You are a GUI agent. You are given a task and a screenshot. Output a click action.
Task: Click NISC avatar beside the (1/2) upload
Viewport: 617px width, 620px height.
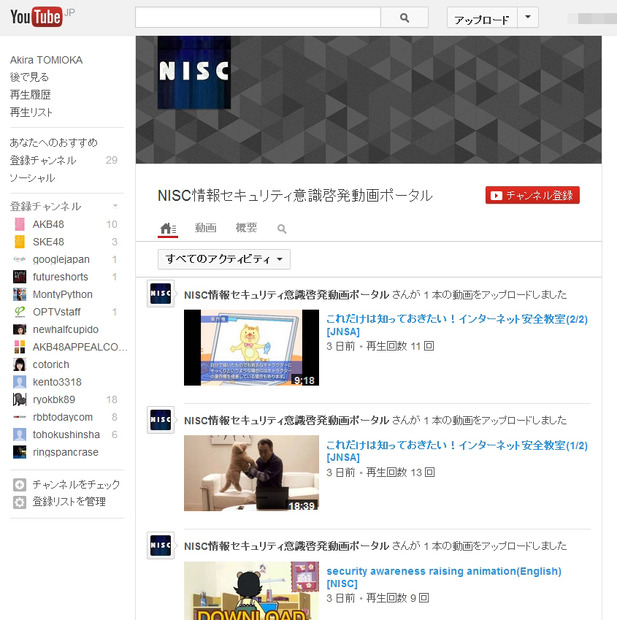tap(161, 420)
